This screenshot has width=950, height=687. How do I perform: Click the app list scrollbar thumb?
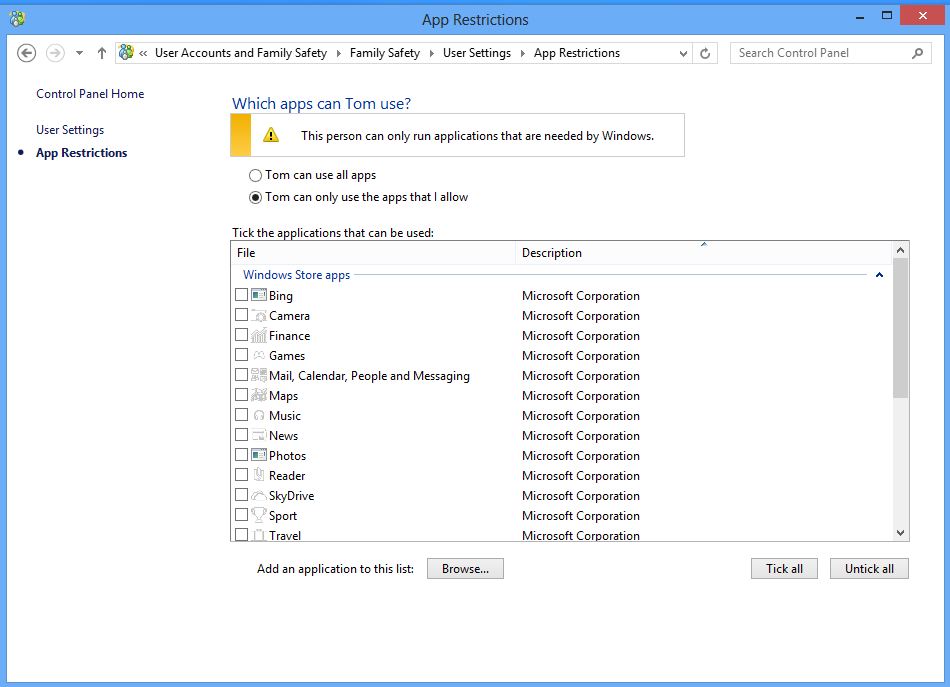[900, 328]
